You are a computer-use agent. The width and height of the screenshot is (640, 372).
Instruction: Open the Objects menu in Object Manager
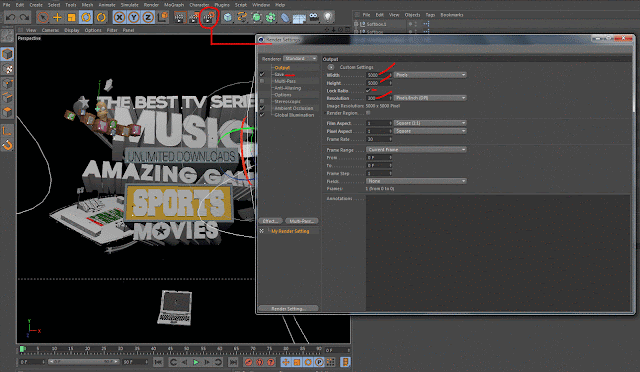click(x=412, y=15)
